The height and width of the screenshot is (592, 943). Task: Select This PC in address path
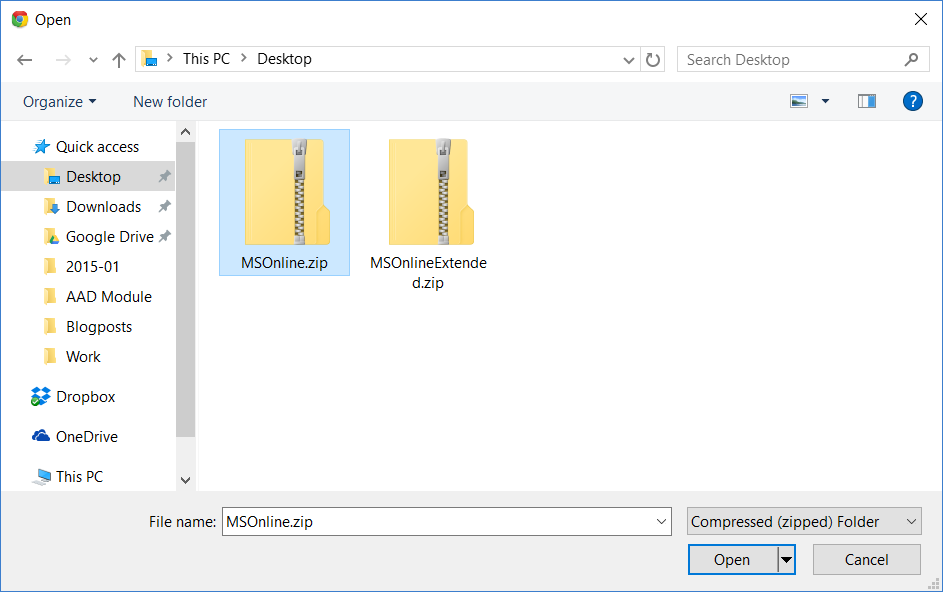206,59
